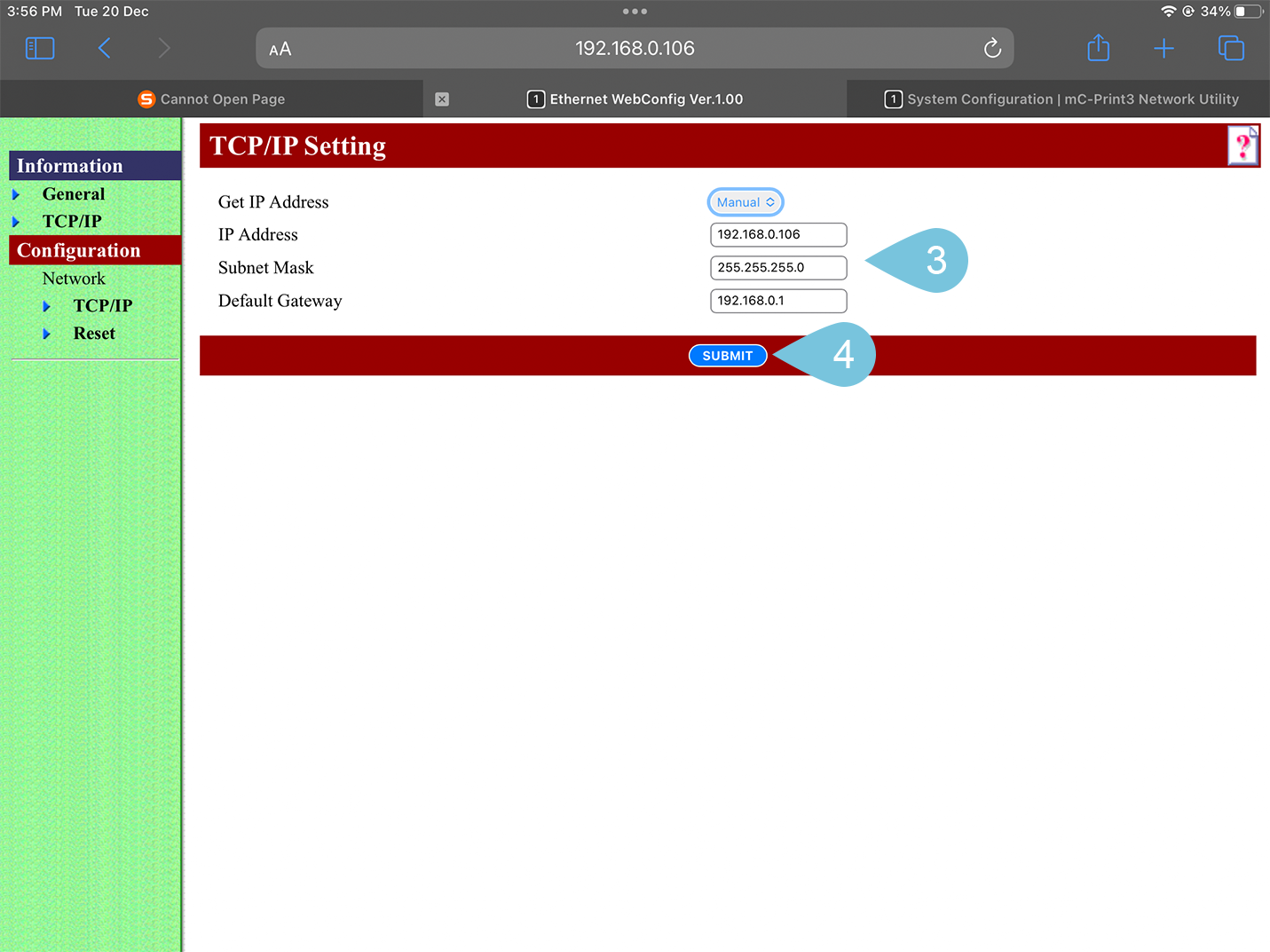Viewport: 1270px width, 952px height.
Task: Click the IP Address input field
Action: tap(777, 235)
